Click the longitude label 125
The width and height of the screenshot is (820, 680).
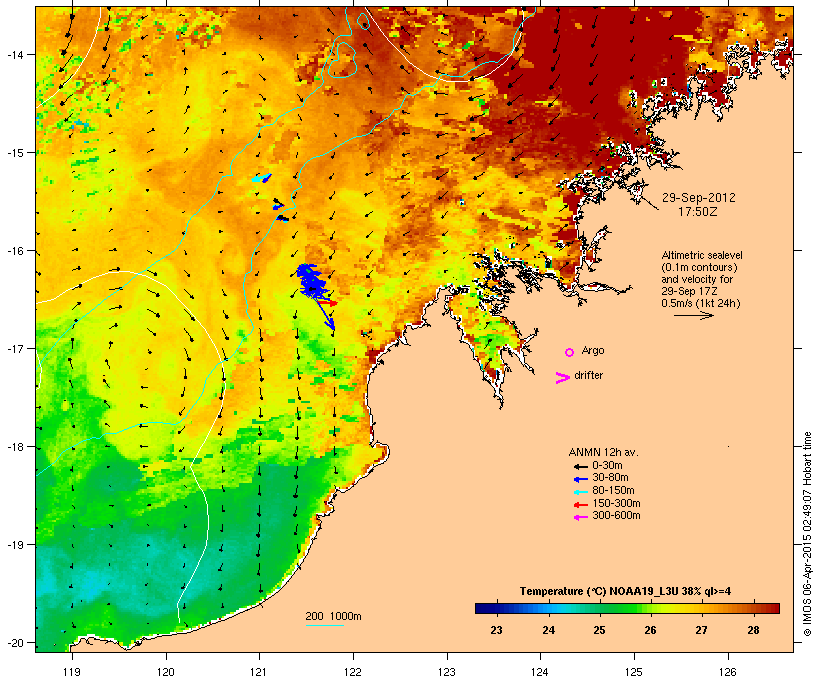point(634,672)
